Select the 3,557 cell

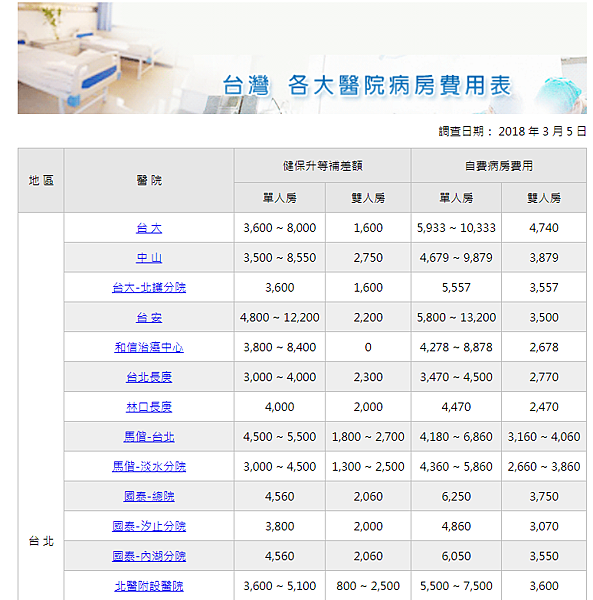(x=544, y=288)
